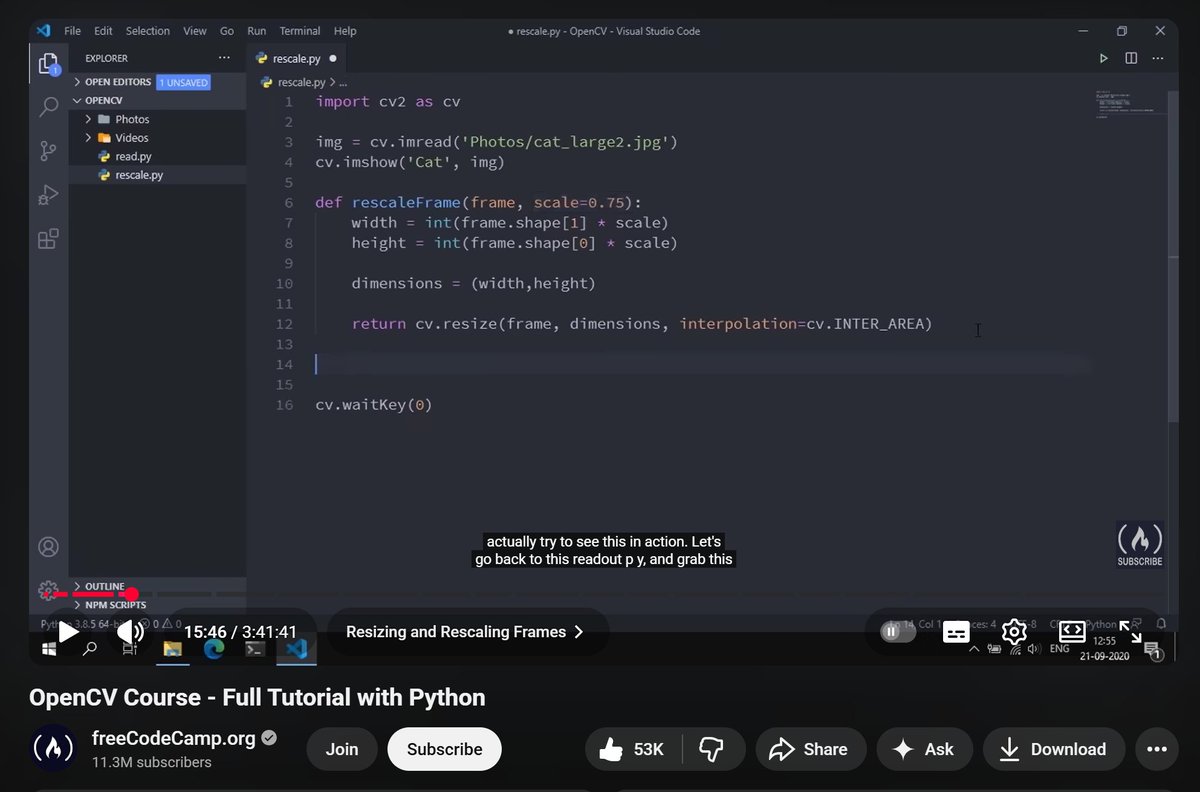This screenshot has height=792, width=1200.
Task: Open the View menu
Action: coord(195,31)
